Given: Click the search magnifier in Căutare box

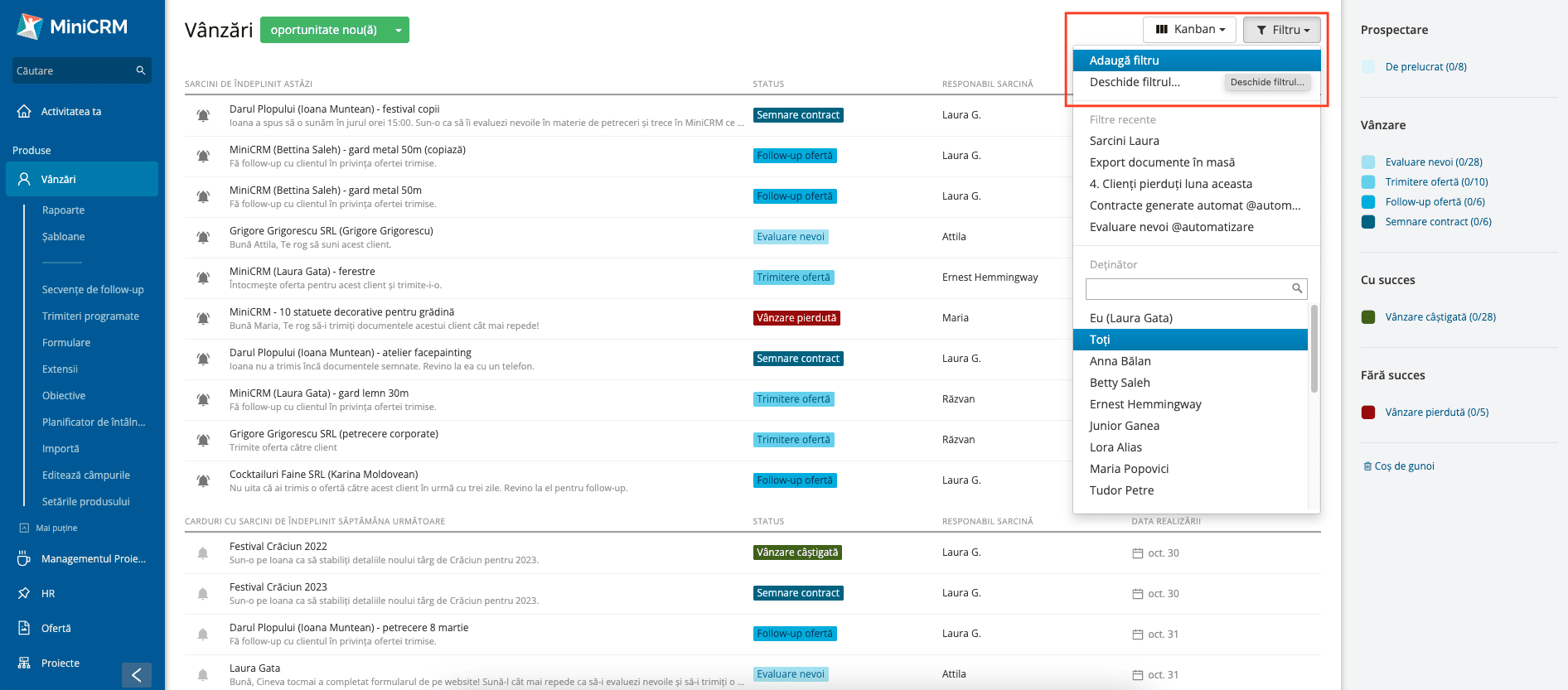Looking at the screenshot, I should point(141,70).
